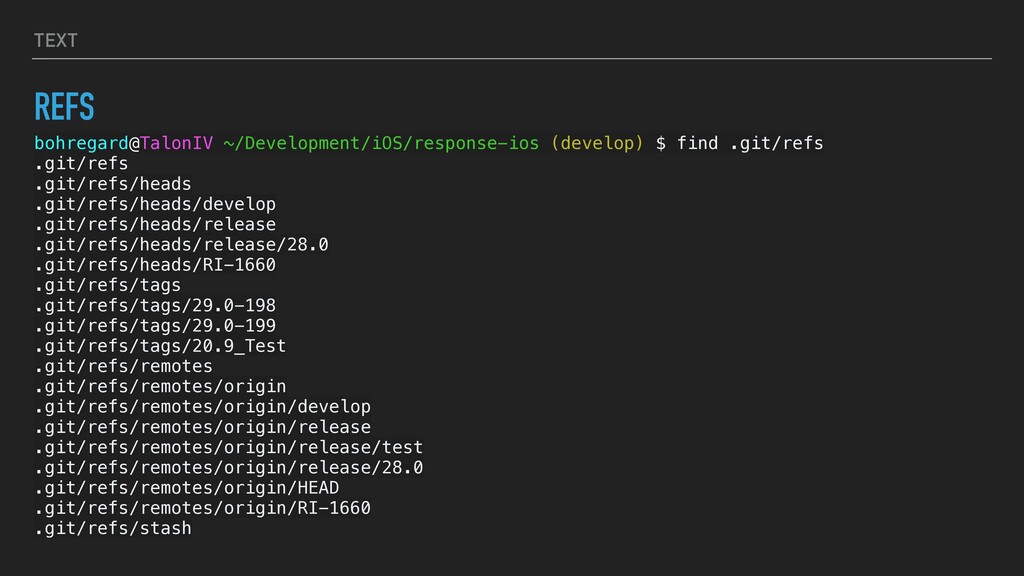Image resolution: width=1024 pixels, height=576 pixels.
Task: Select the .git/refs/stash line
Action: [112, 528]
